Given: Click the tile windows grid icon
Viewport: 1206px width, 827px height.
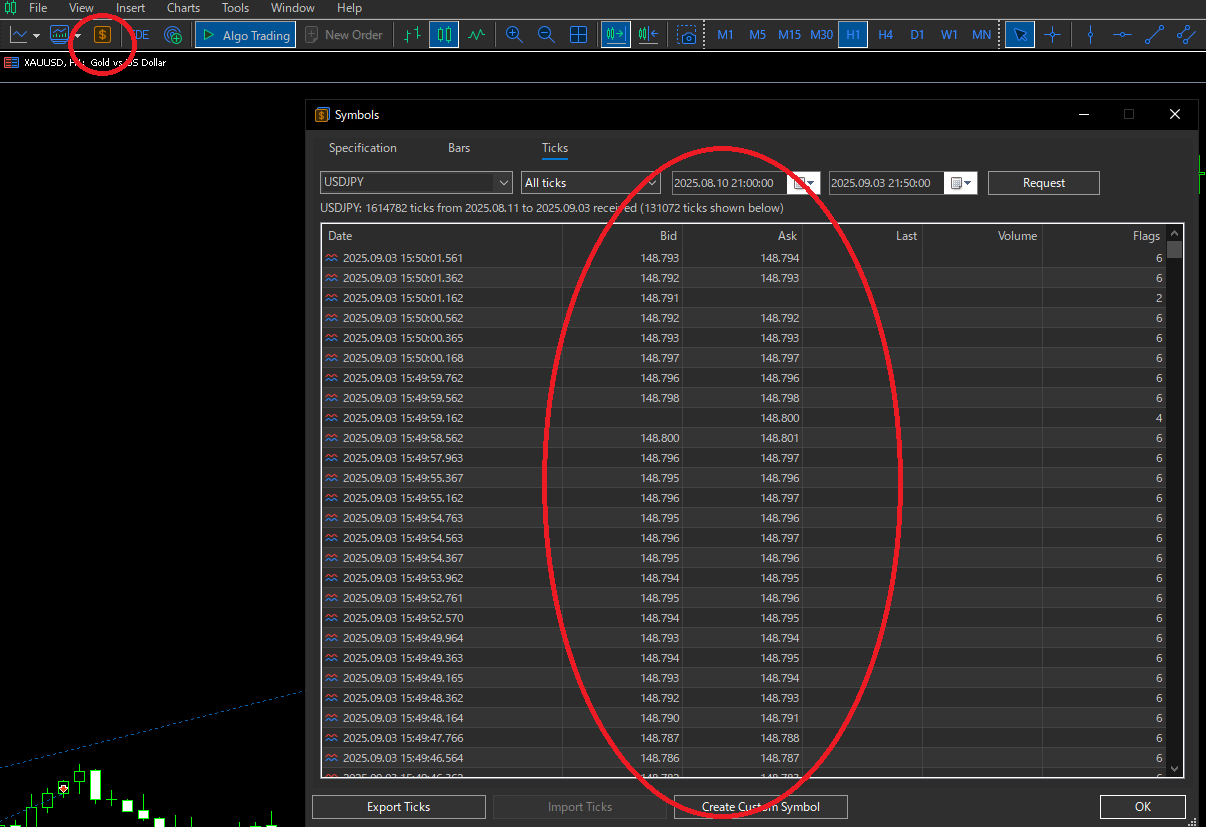Looking at the screenshot, I should coord(578,35).
